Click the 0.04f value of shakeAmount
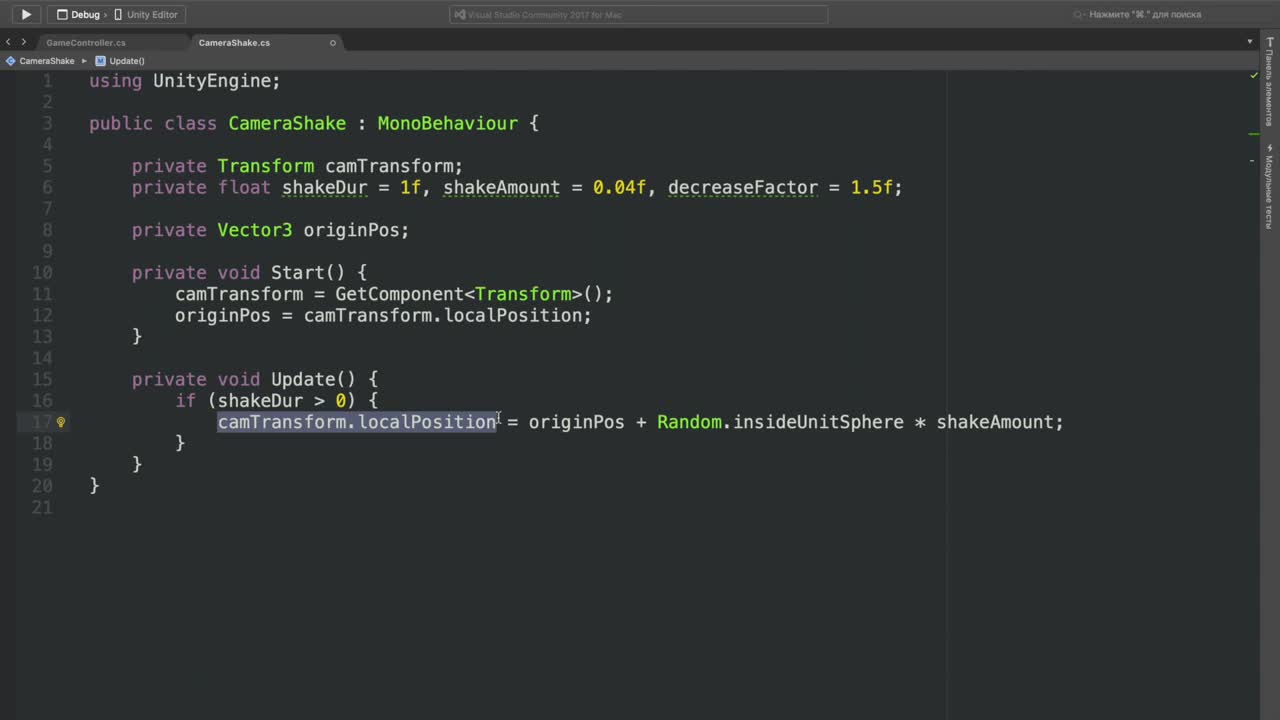The width and height of the screenshot is (1280, 720). pyautogui.click(x=620, y=188)
